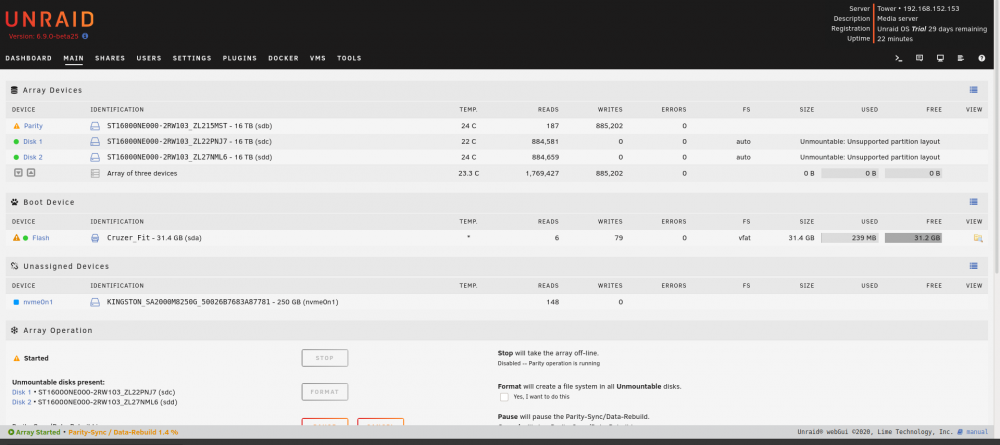Image resolution: width=1000 pixels, height=445 pixels.
Task: Click Disk 1 green status indicator
Action: click(17, 142)
